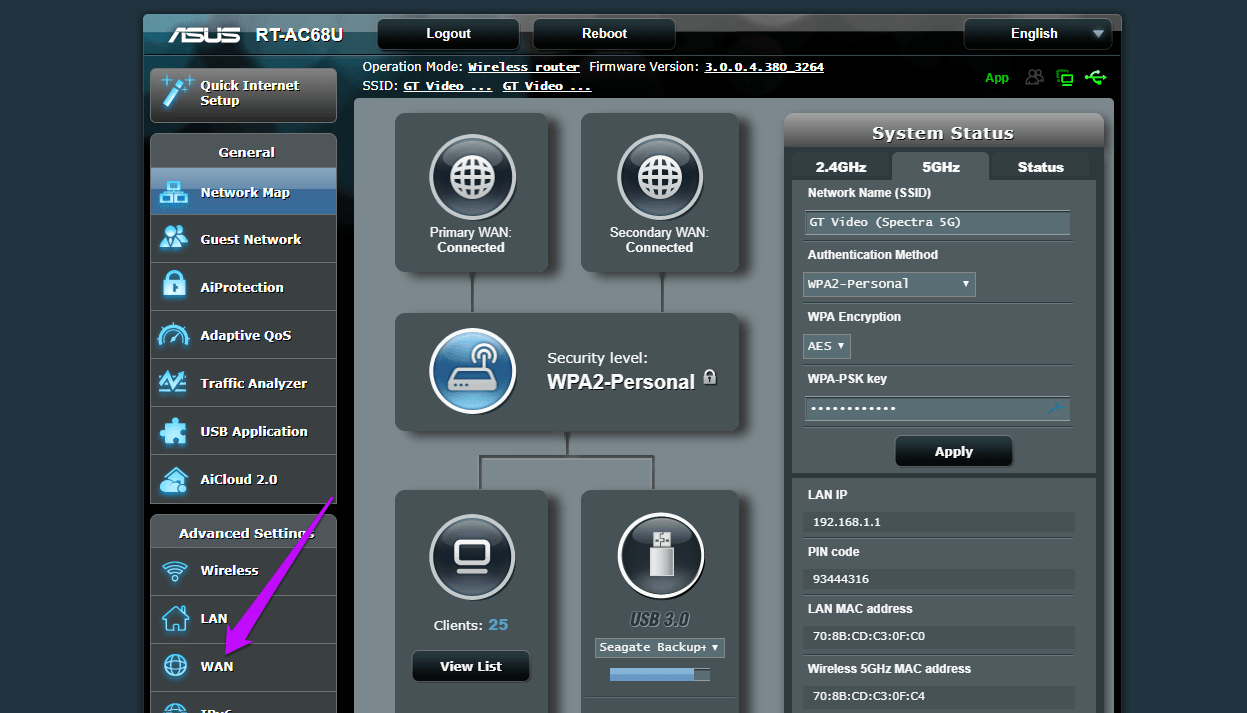Expand the Authentication Method dropdown

coord(889,284)
